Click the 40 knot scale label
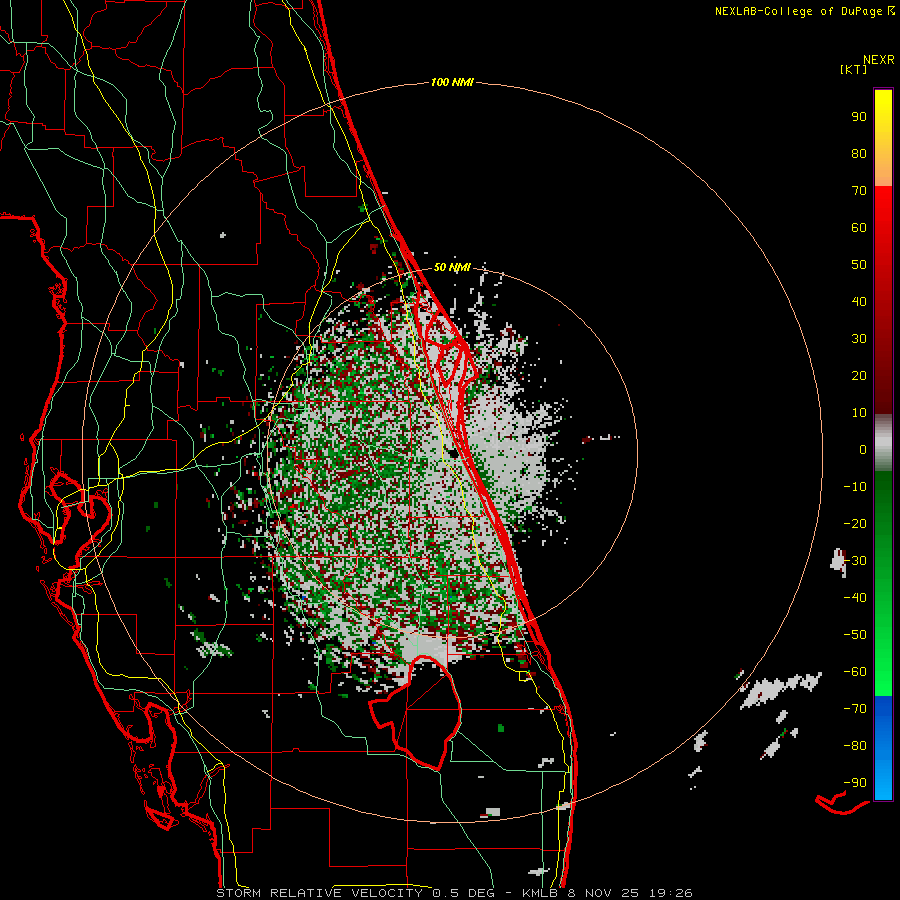Viewport: 900px width, 900px height. tap(859, 302)
